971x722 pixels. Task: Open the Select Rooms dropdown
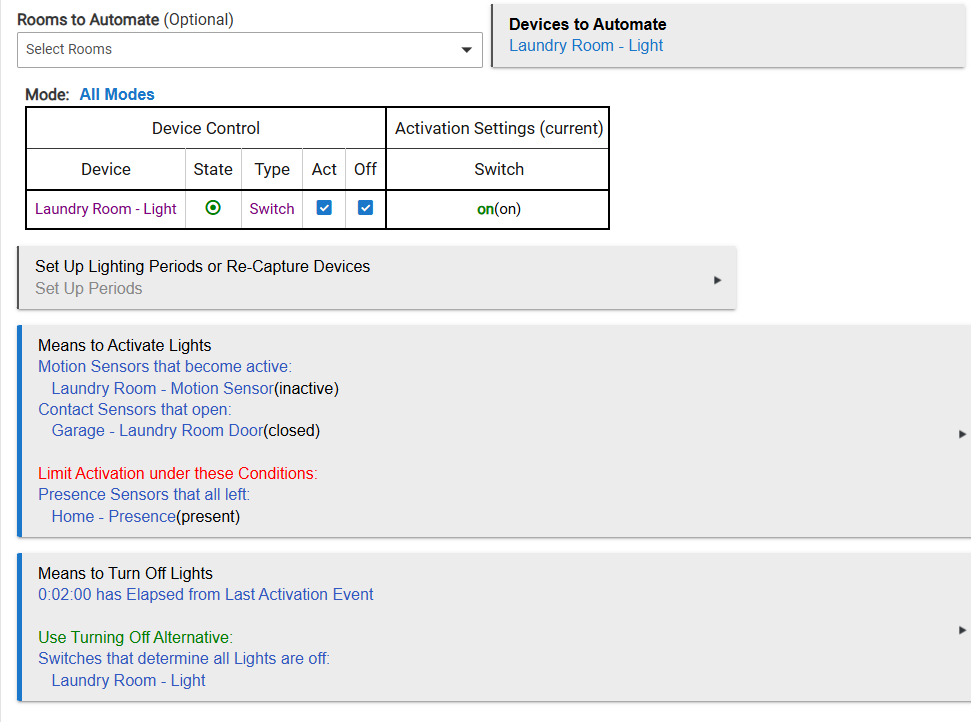click(250, 50)
